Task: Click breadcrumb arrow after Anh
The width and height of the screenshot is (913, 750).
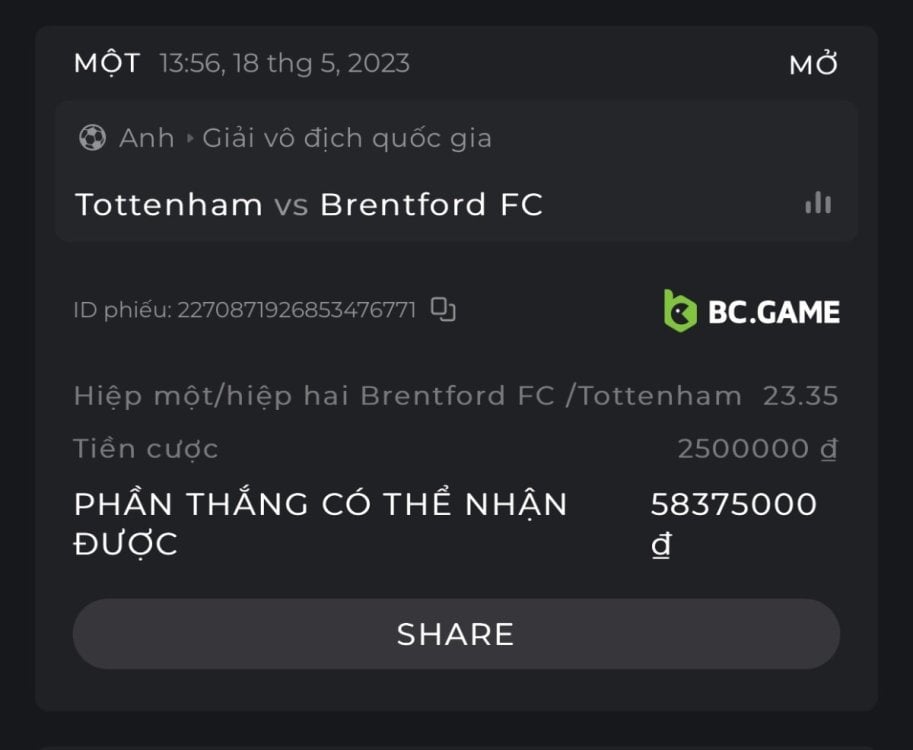Action: coord(189,138)
